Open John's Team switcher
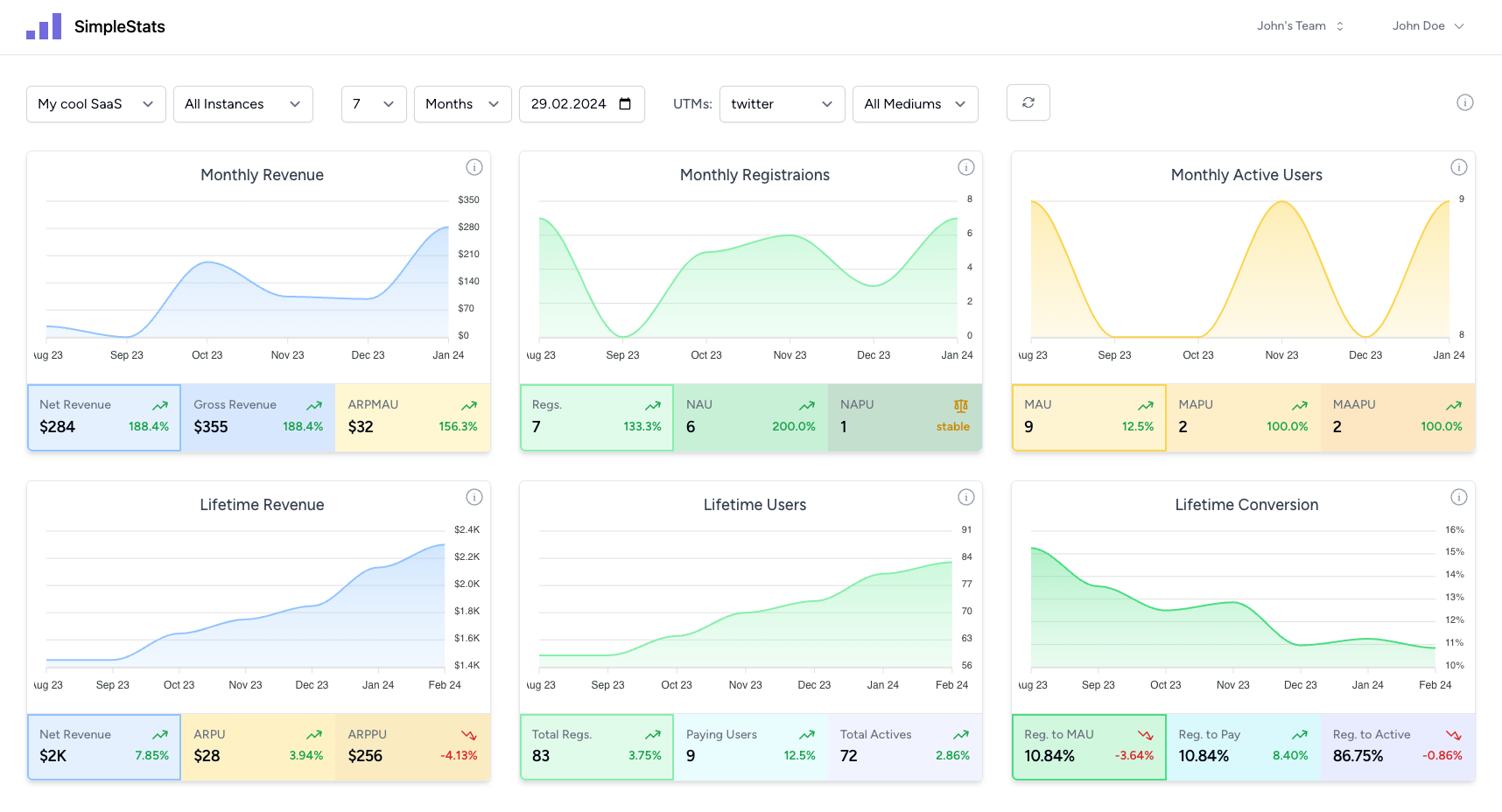1502x812 pixels. pyautogui.click(x=1300, y=26)
